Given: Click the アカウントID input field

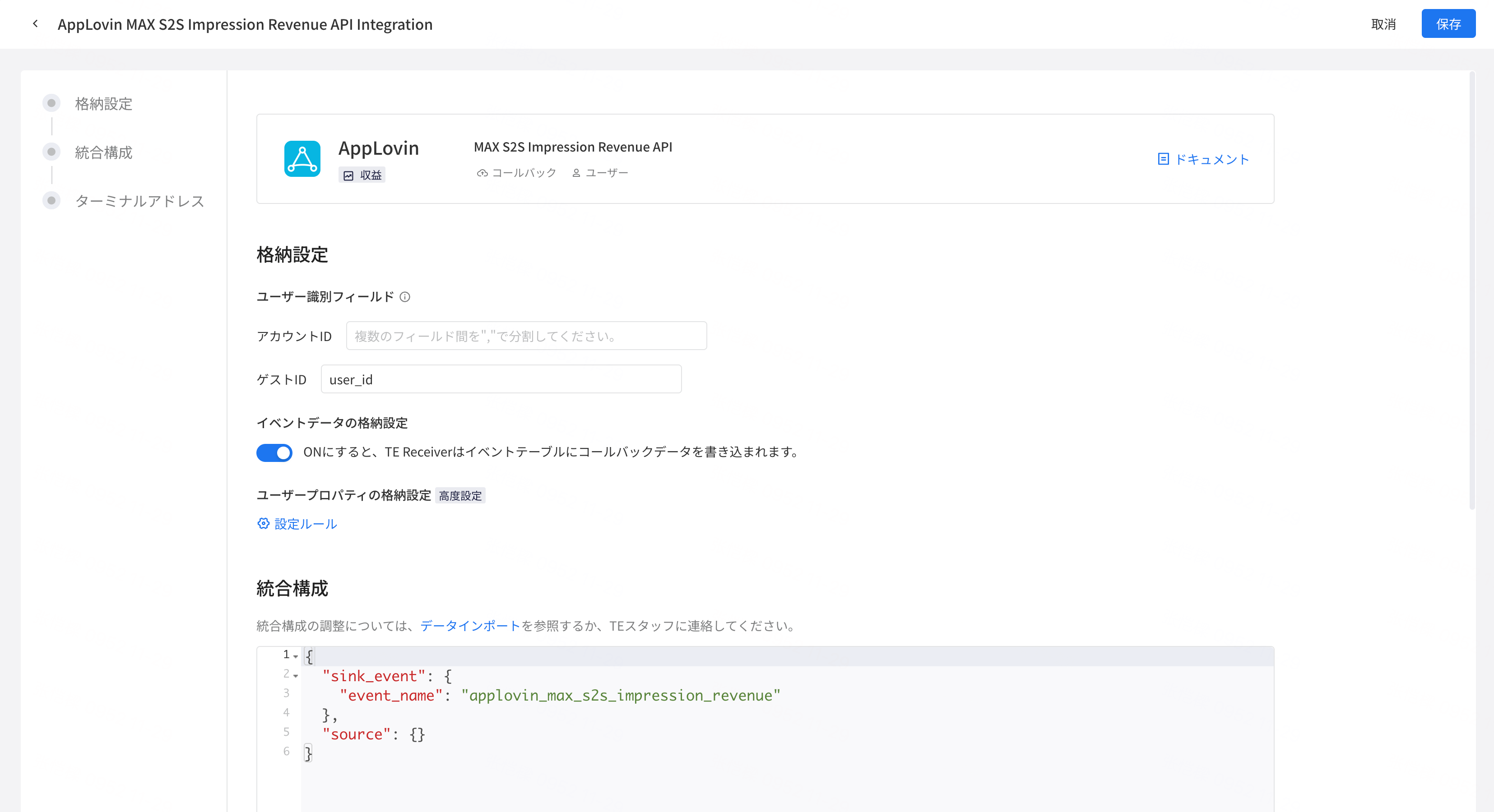Looking at the screenshot, I should tap(526, 336).
